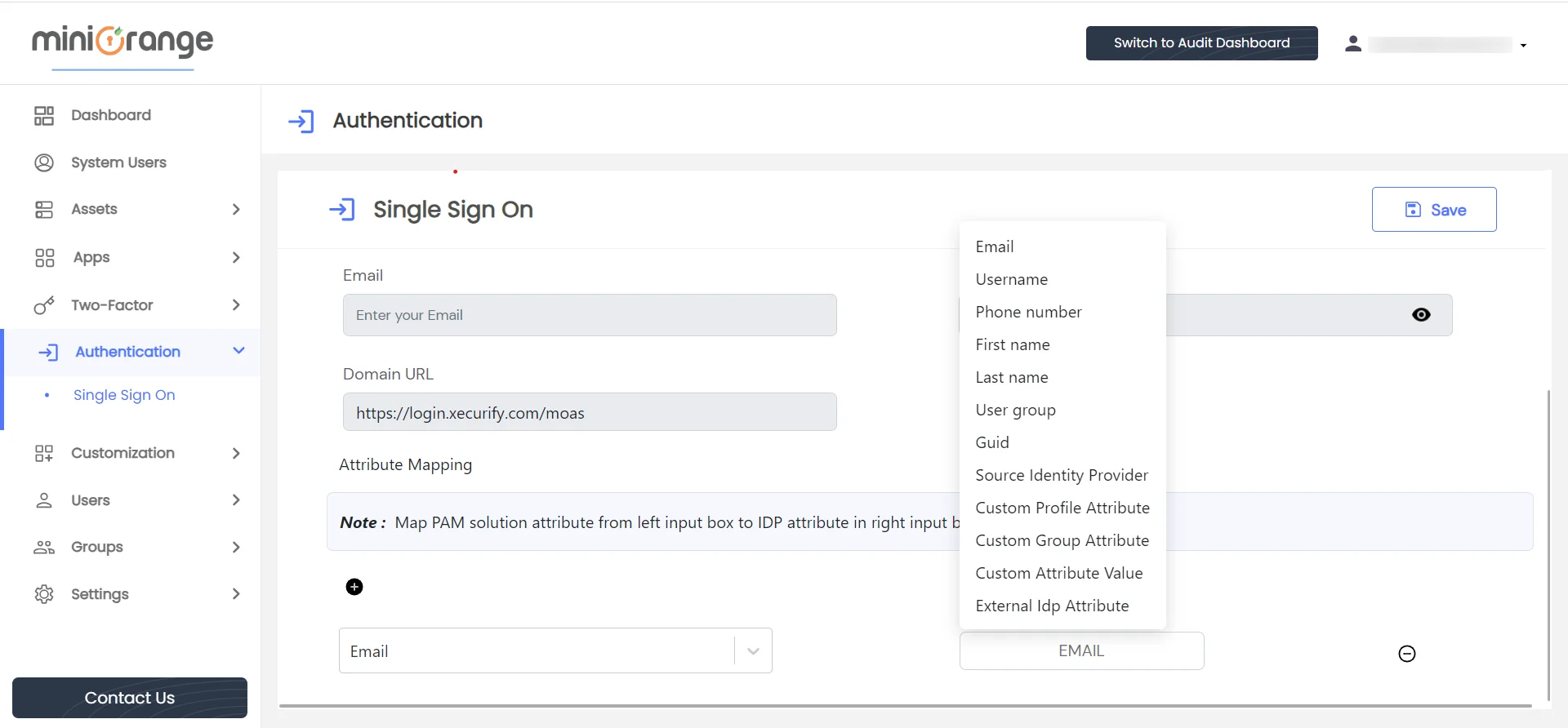
Task: Select Source Identity Provider option
Action: [x=1062, y=475]
